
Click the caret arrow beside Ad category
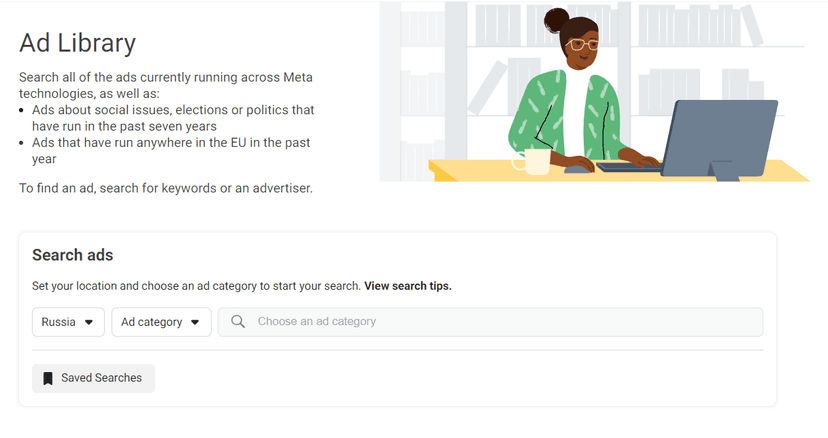[x=195, y=322]
